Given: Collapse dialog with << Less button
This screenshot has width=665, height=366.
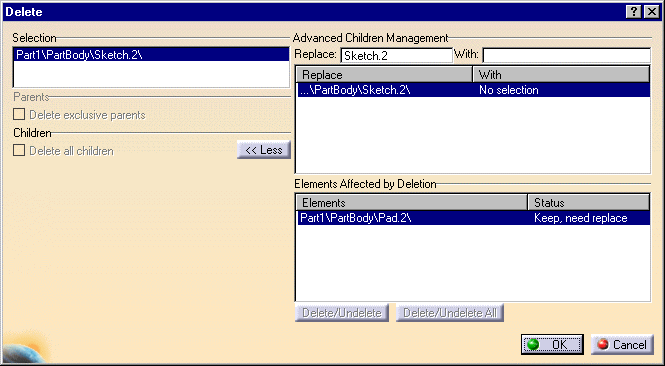Looking at the screenshot, I should [264, 150].
